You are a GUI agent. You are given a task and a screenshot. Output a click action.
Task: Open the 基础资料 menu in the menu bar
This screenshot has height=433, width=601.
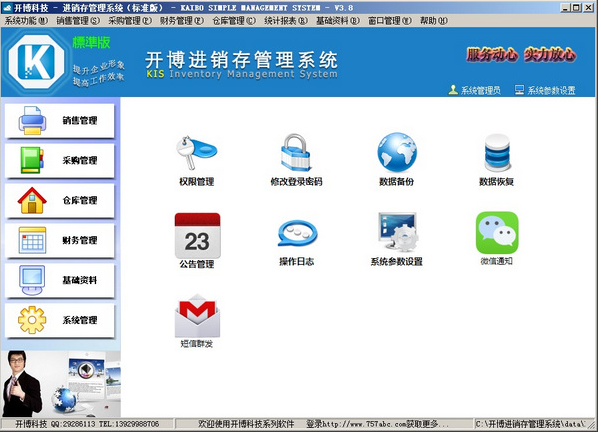tap(338, 21)
